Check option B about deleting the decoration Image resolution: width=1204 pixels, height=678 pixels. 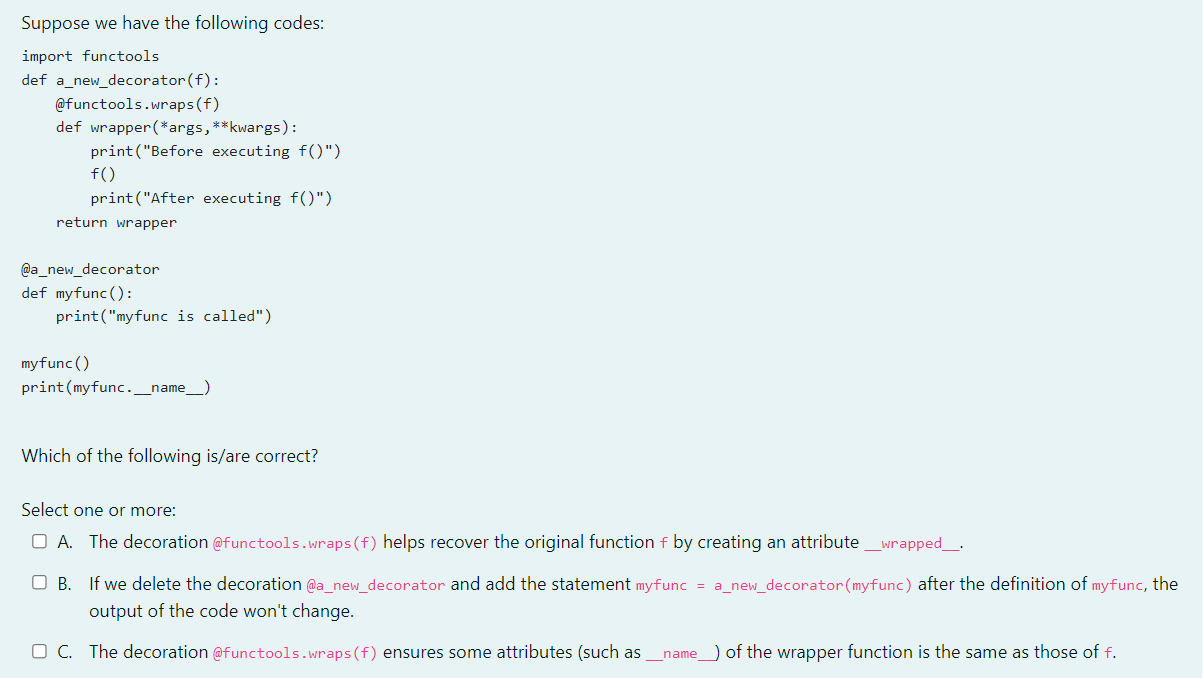click(39, 581)
